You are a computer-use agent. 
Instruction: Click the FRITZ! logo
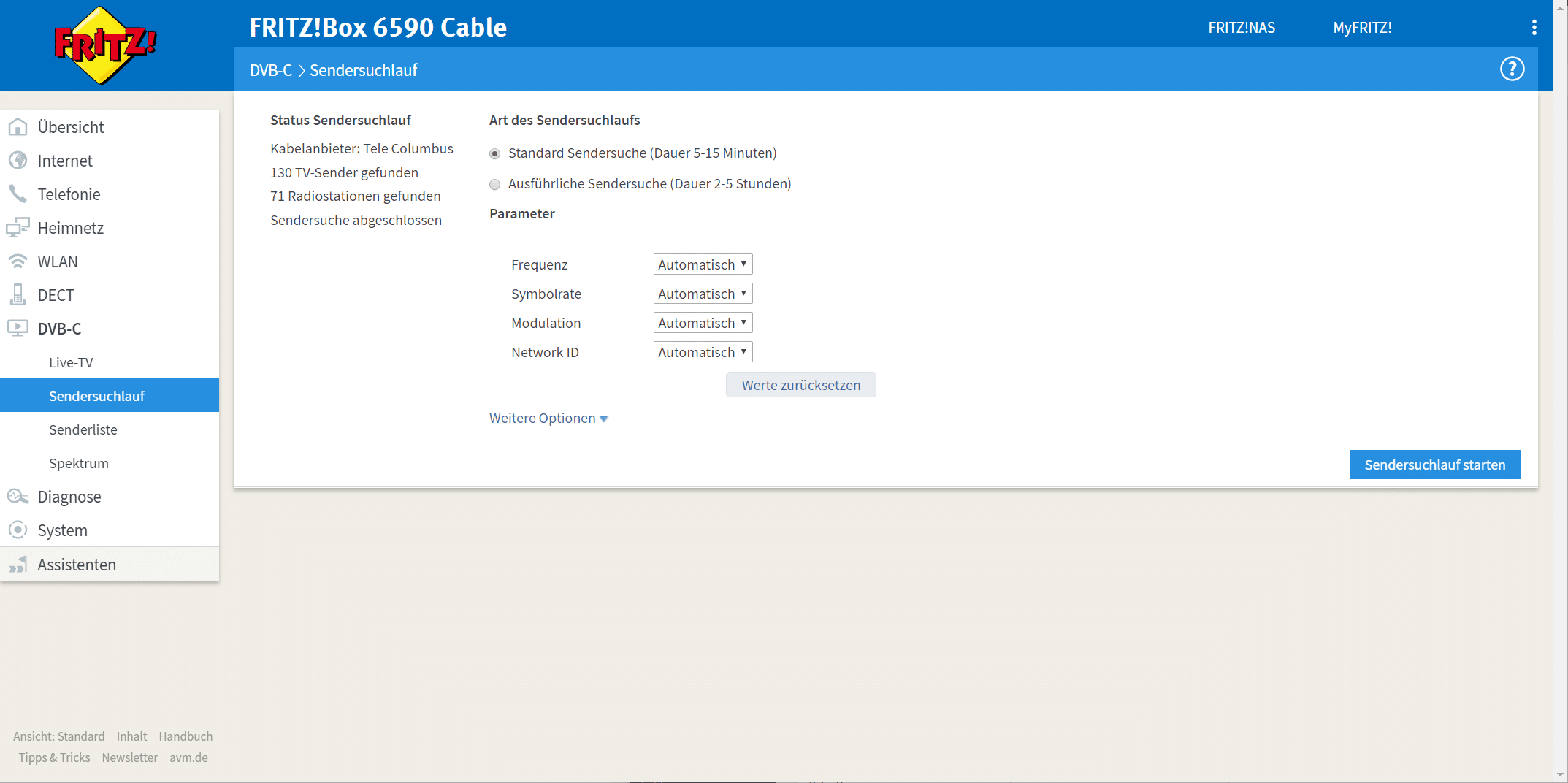[x=104, y=45]
